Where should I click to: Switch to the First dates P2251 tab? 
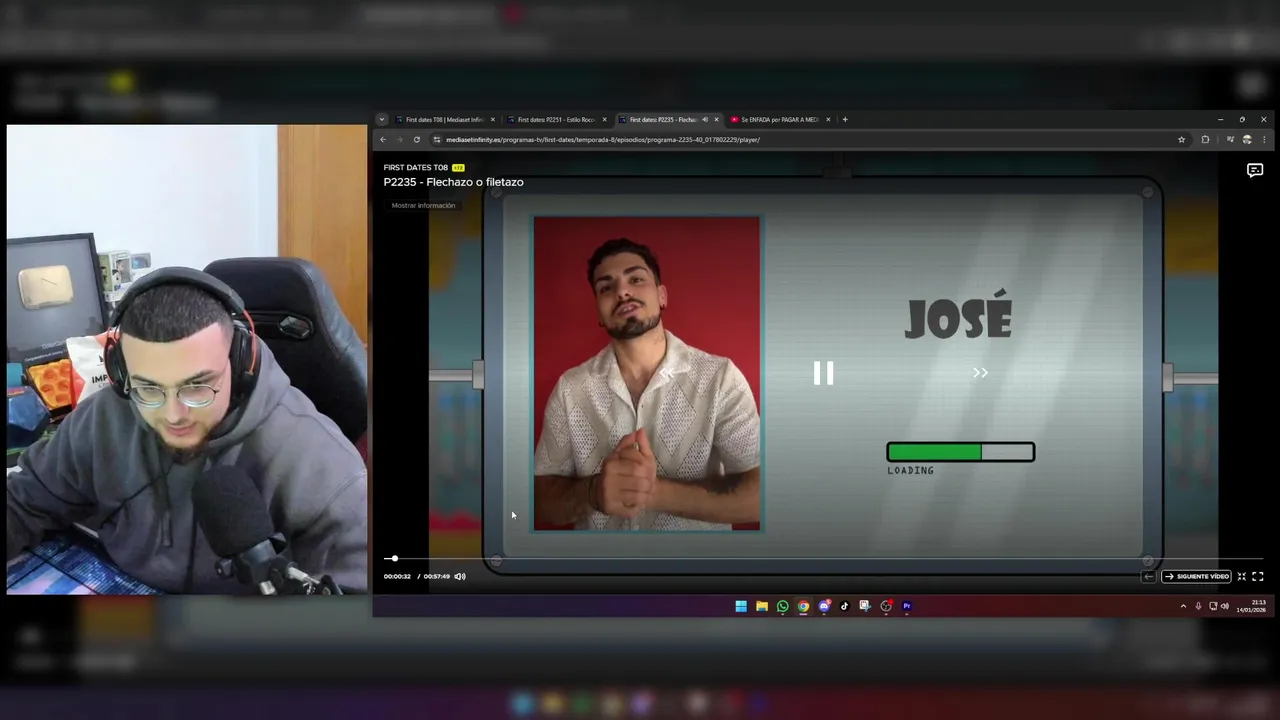click(556, 119)
